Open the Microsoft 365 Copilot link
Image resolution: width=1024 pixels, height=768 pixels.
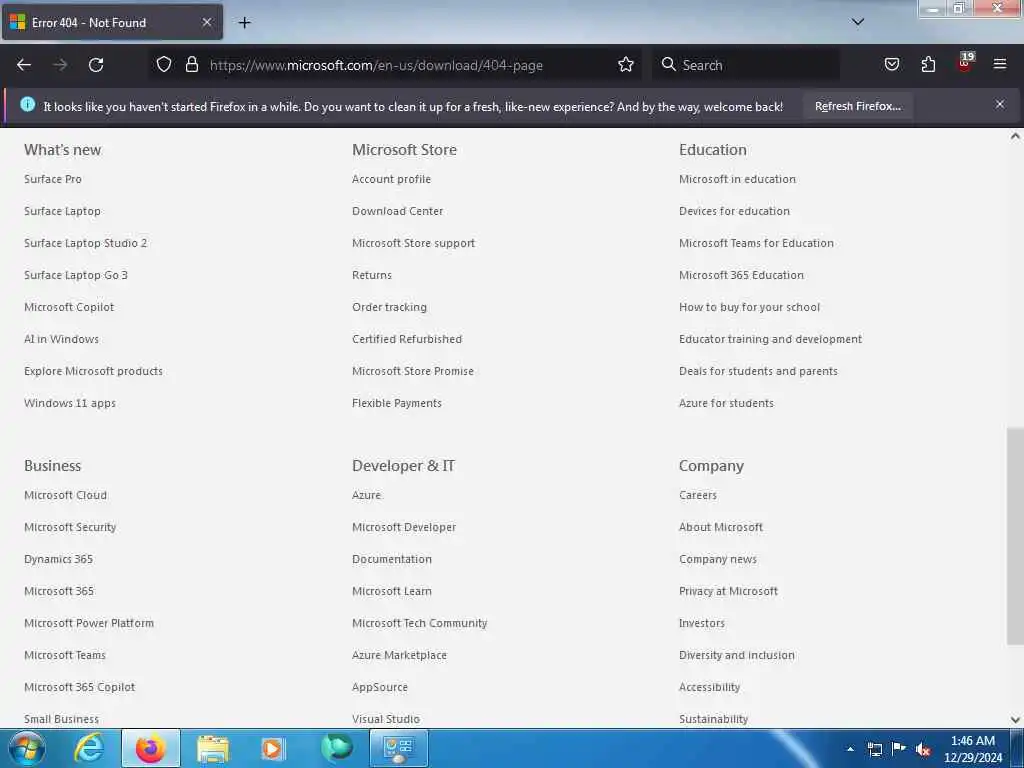80,687
